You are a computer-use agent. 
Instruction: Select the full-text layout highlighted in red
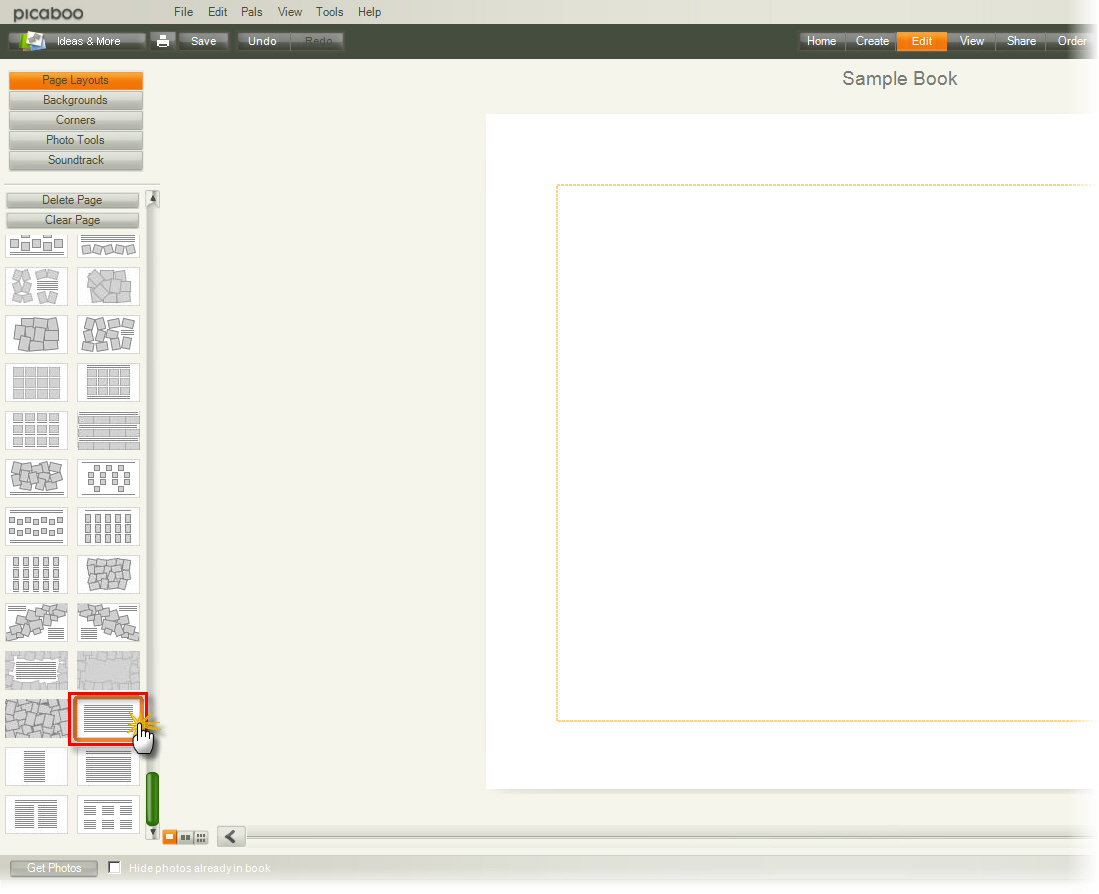coord(108,719)
